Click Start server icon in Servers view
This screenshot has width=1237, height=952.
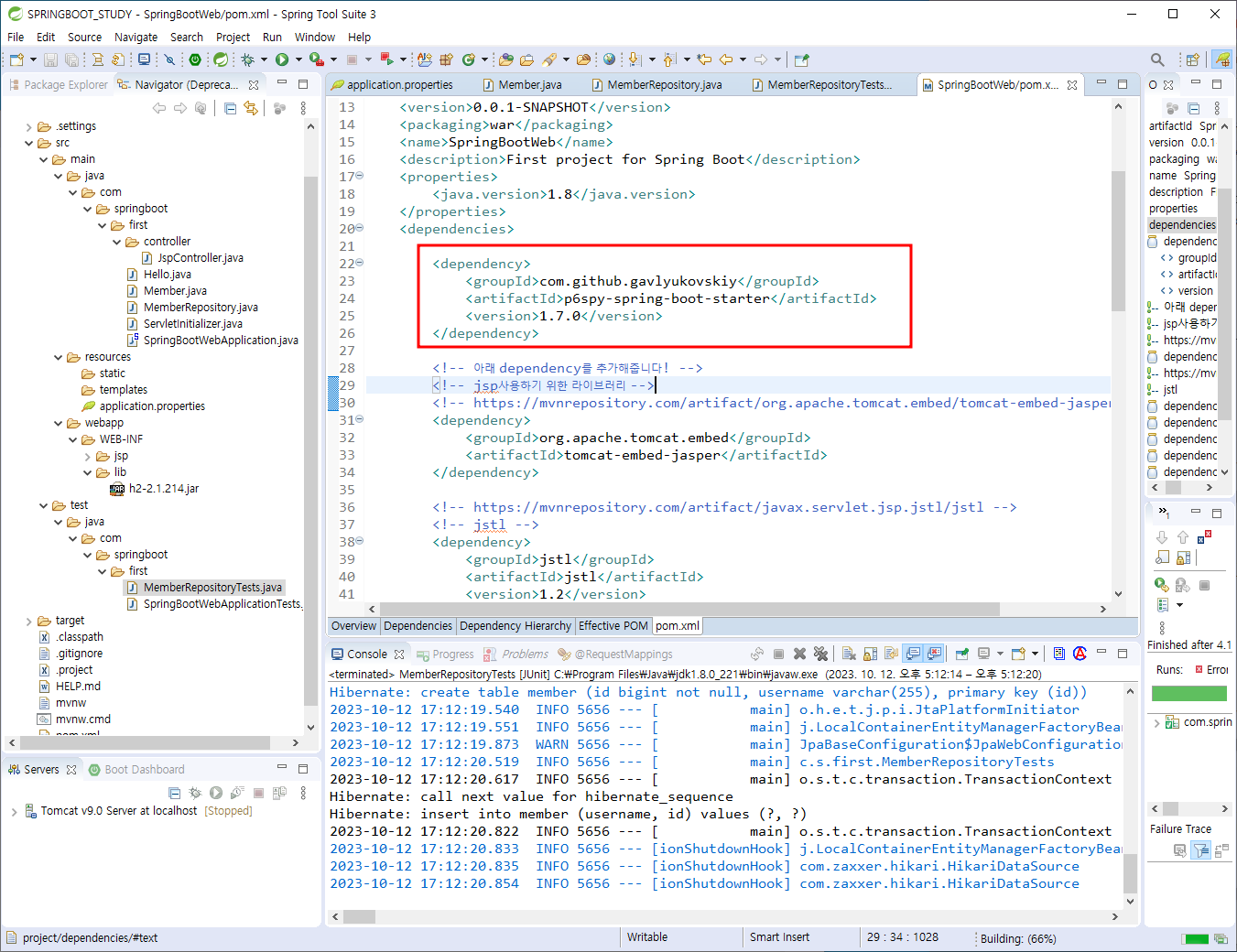point(216,793)
